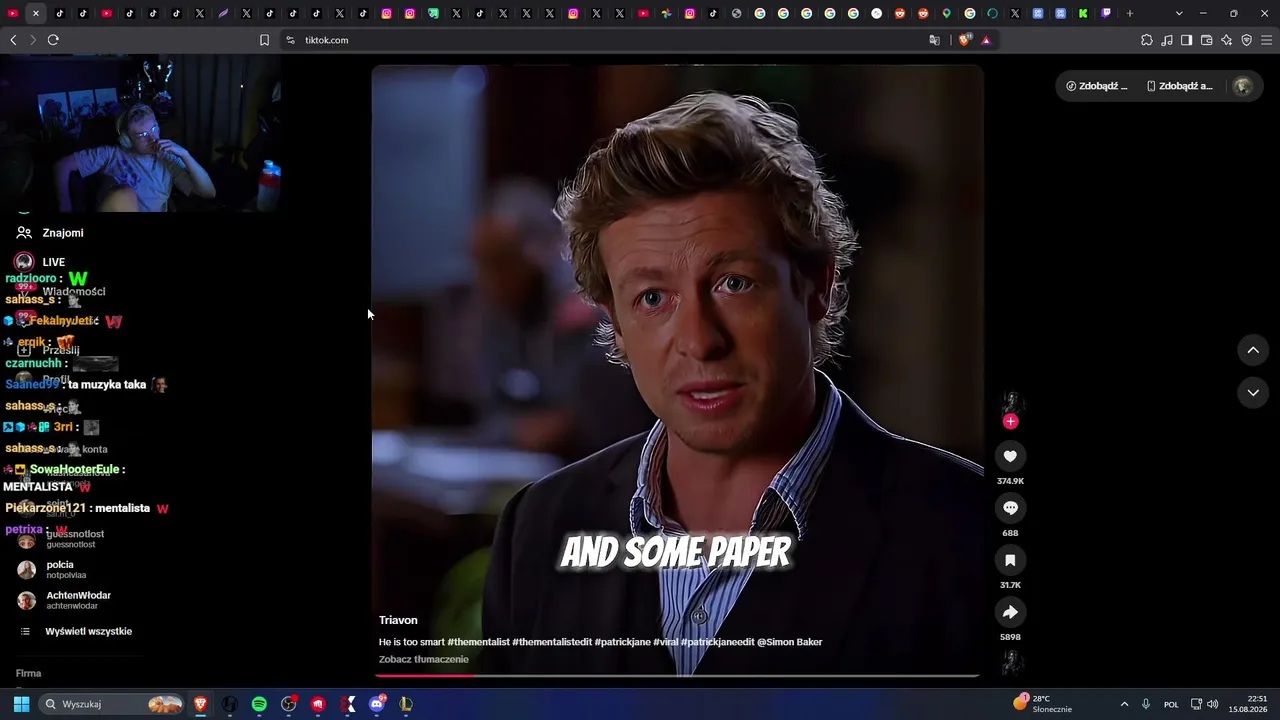Viewport: 1280px width, 720px height.
Task: Open Triavon's profile from the caption
Action: 398,620
